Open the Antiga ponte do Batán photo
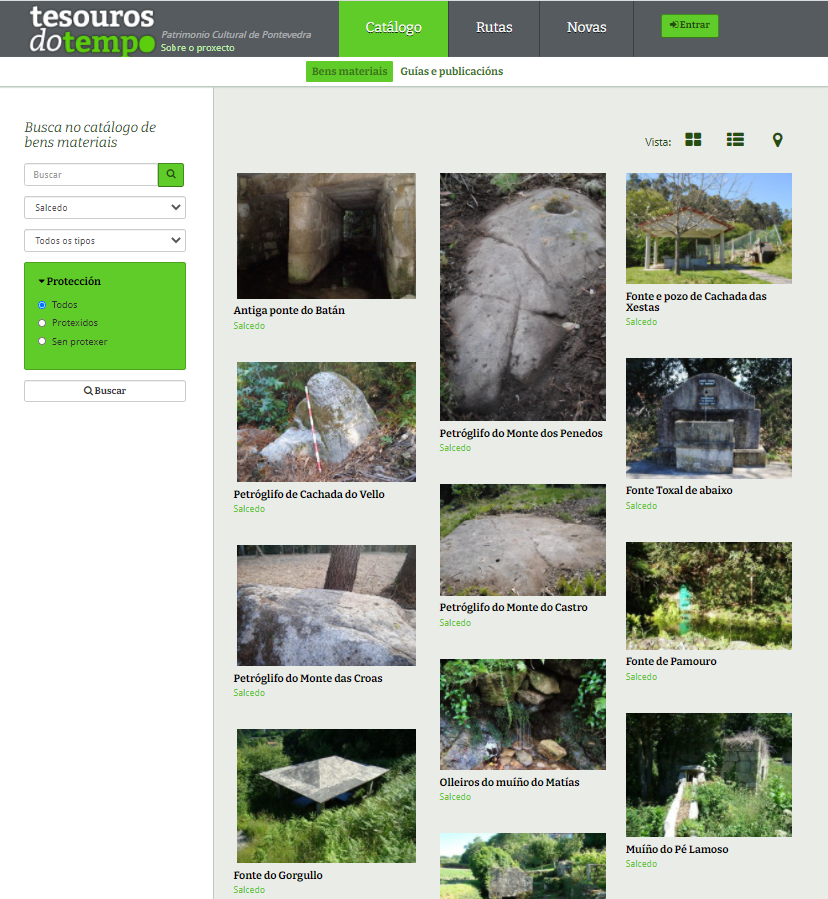828x899 pixels. tap(326, 236)
